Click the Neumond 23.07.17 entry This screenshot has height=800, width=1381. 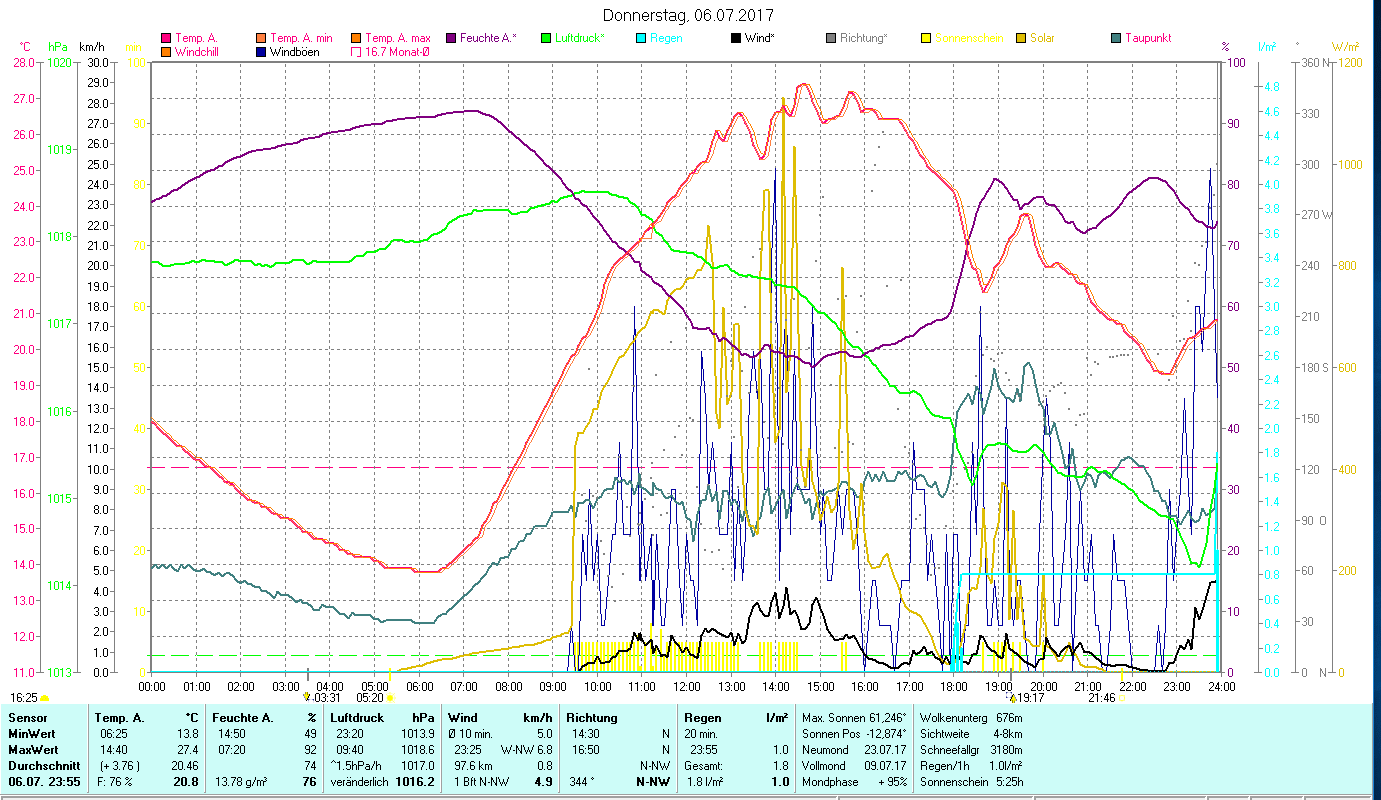854,750
